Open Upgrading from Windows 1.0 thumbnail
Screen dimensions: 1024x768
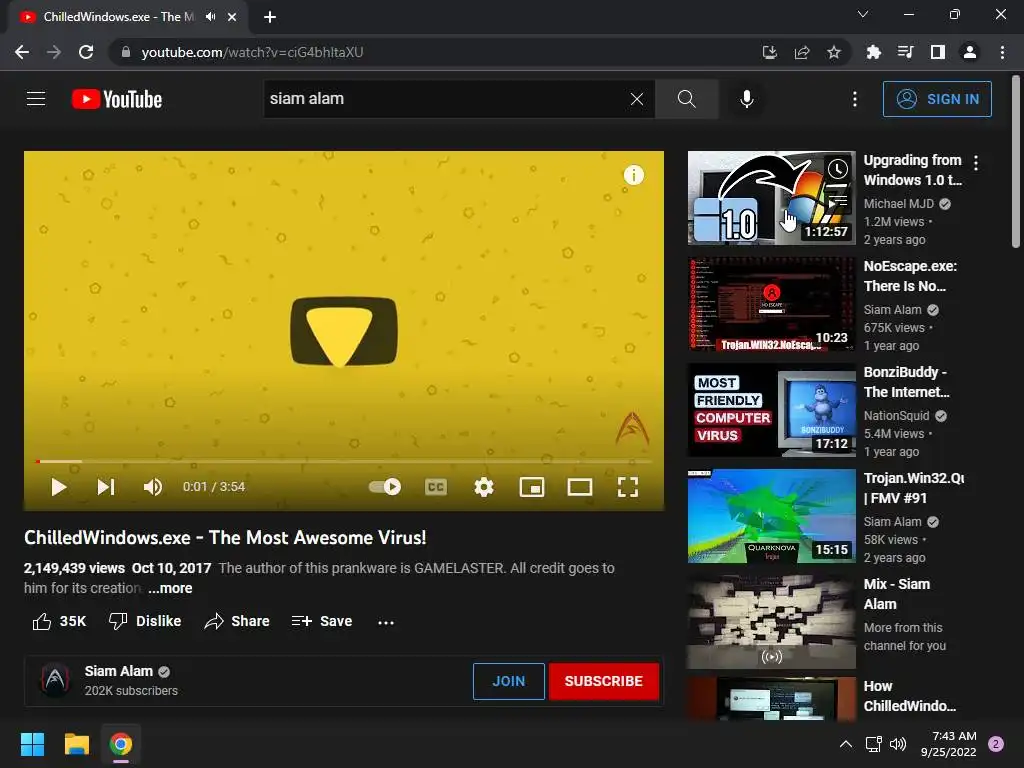click(771, 198)
